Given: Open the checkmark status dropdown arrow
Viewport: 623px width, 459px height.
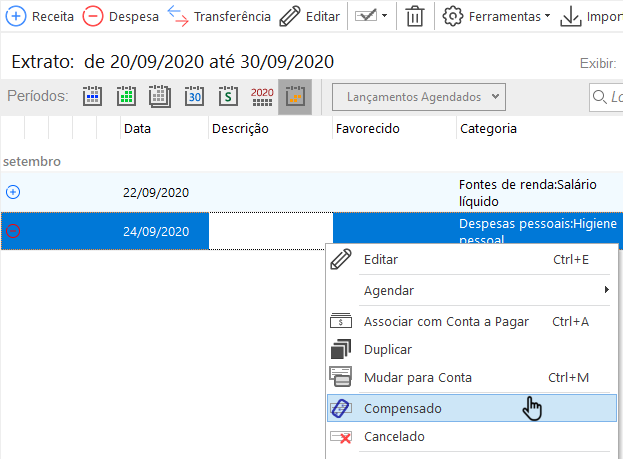Looking at the screenshot, I should click(384, 17).
